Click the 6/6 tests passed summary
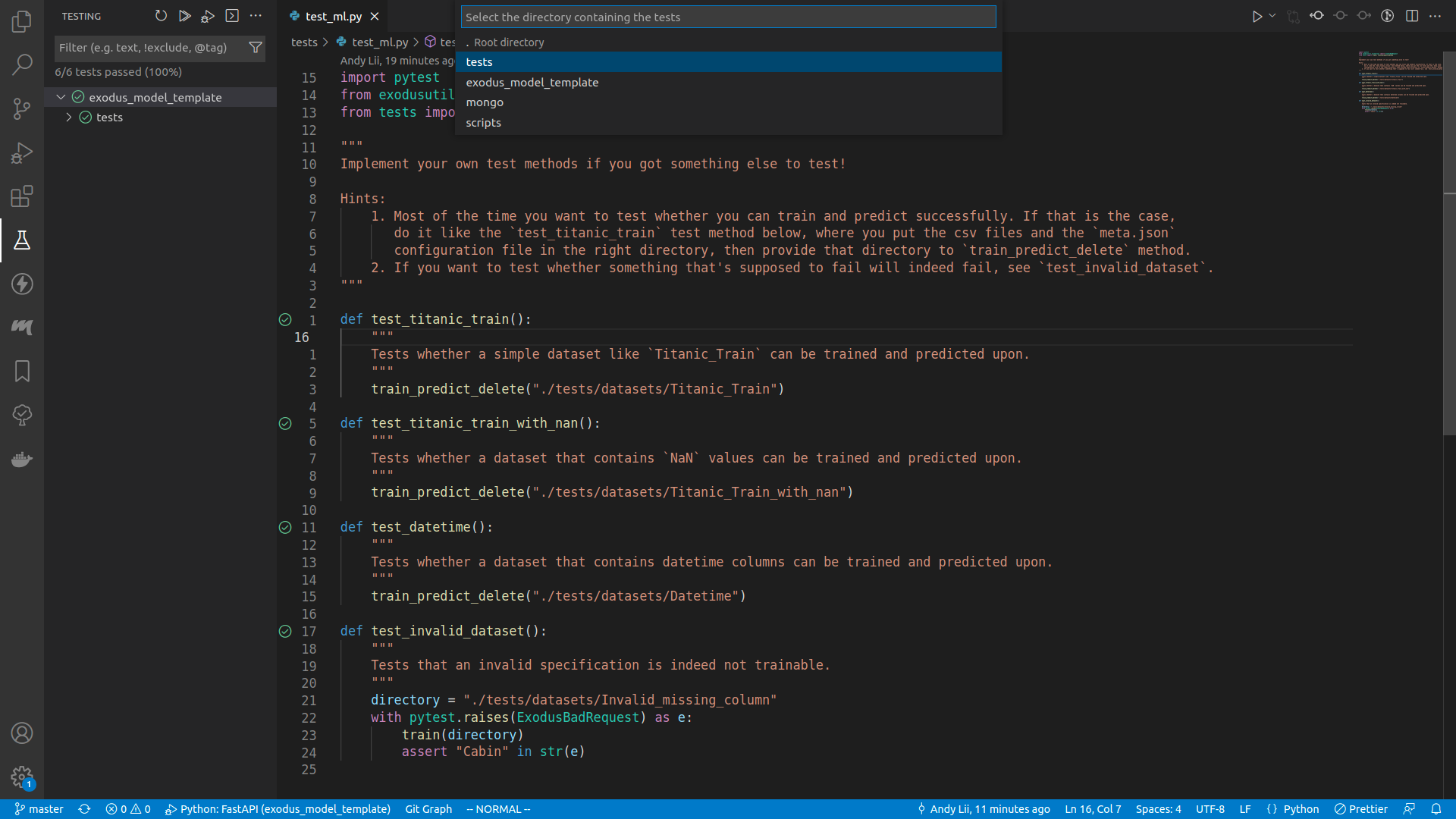 (x=118, y=72)
